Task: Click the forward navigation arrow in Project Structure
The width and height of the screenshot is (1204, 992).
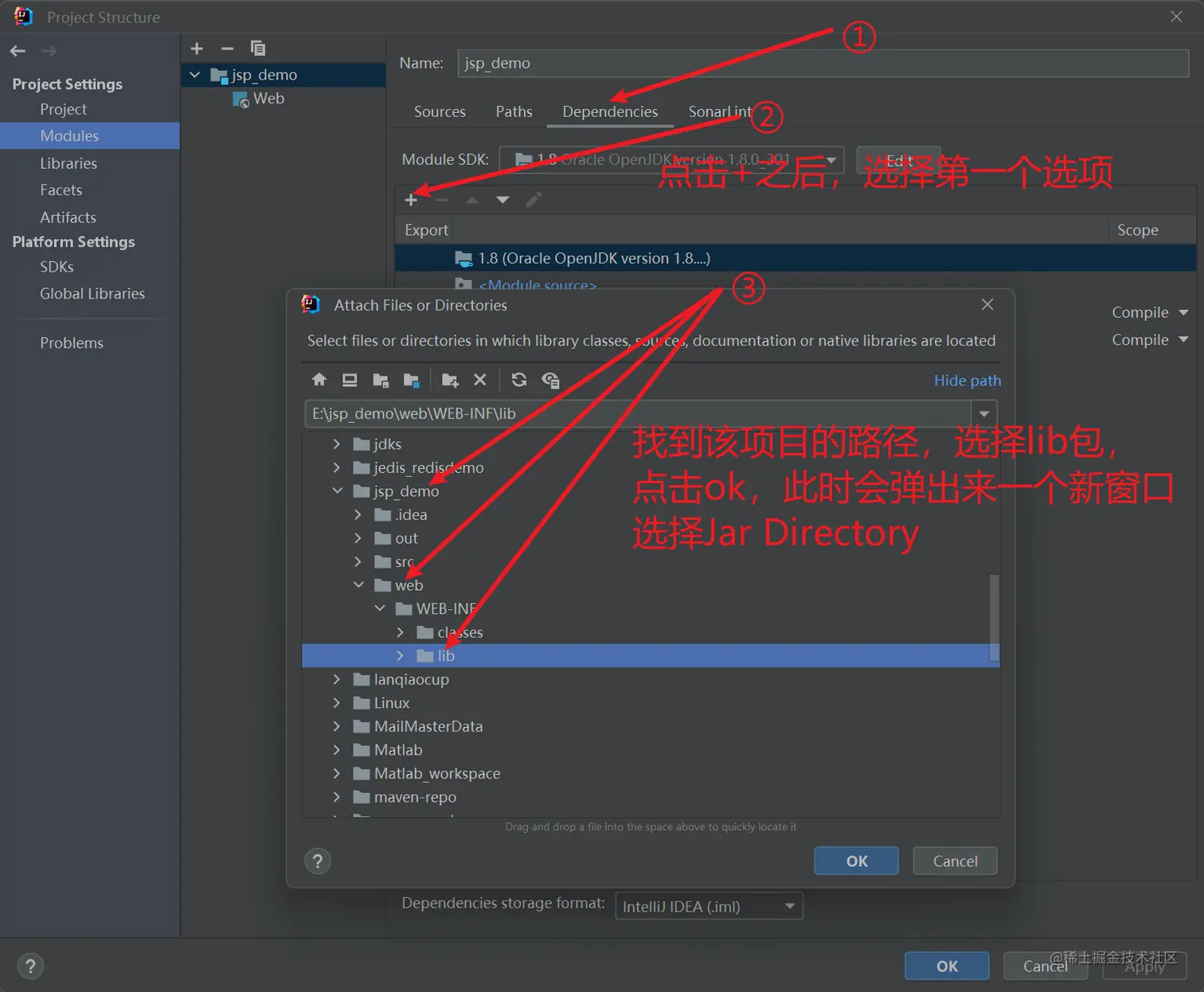Action: pos(49,51)
